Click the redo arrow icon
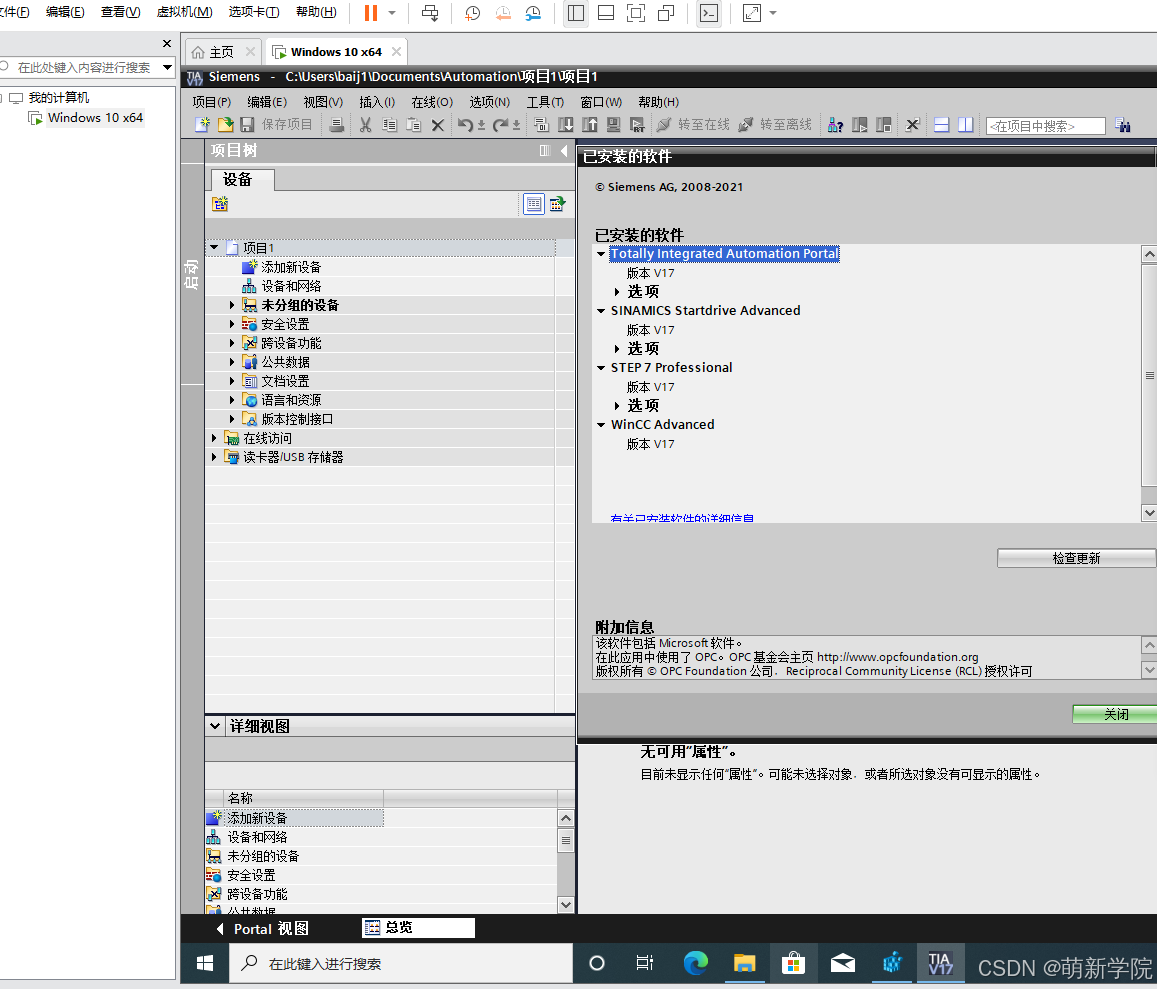1157x989 pixels. [500, 125]
